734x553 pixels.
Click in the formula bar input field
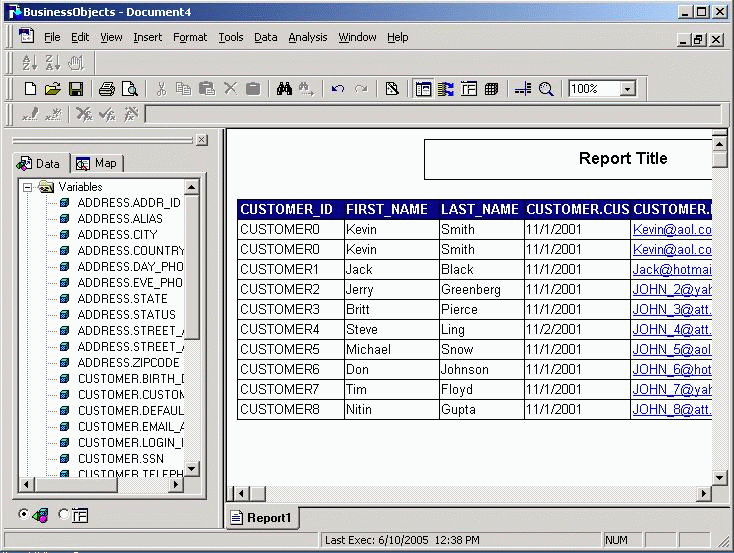433,114
